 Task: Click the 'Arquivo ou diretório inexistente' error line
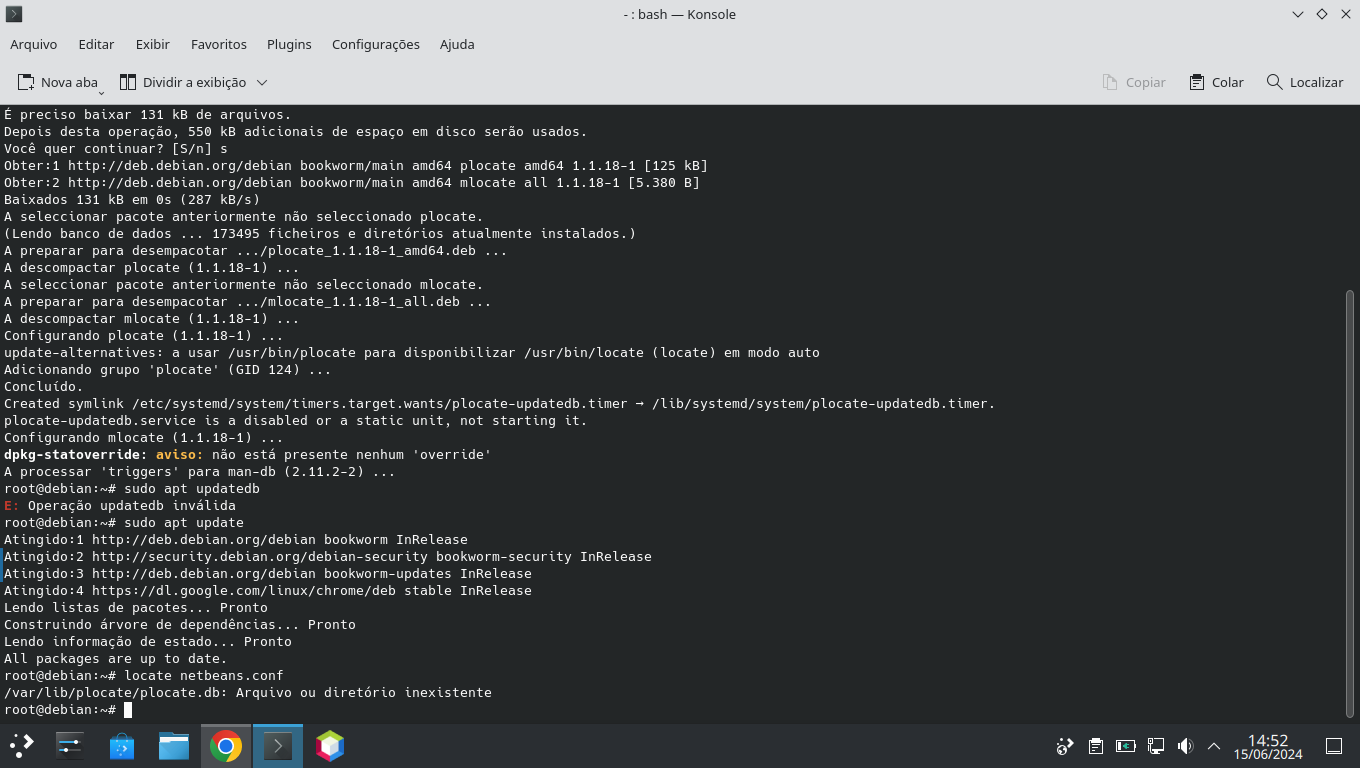(248, 692)
